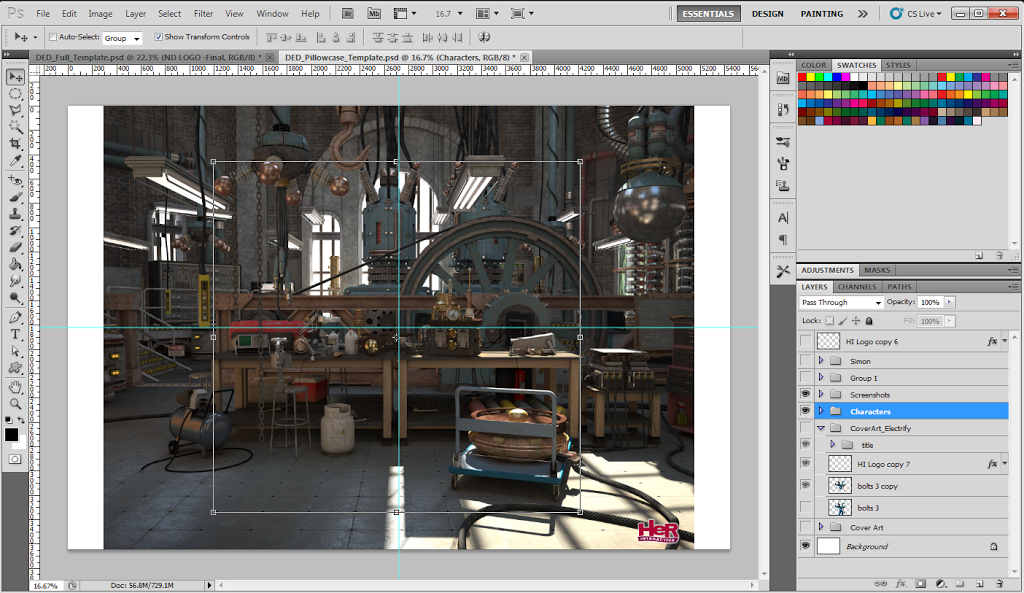Switch to the Styles tab

pos(898,65)
